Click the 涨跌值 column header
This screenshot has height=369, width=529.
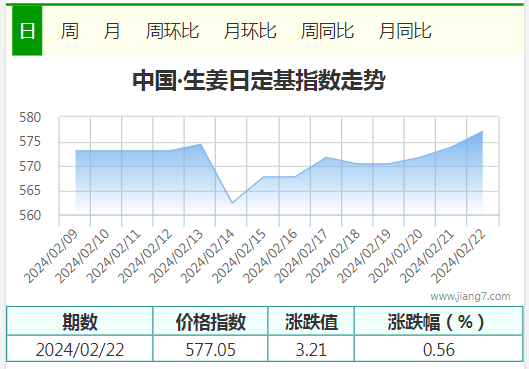[x=311, y=321]
